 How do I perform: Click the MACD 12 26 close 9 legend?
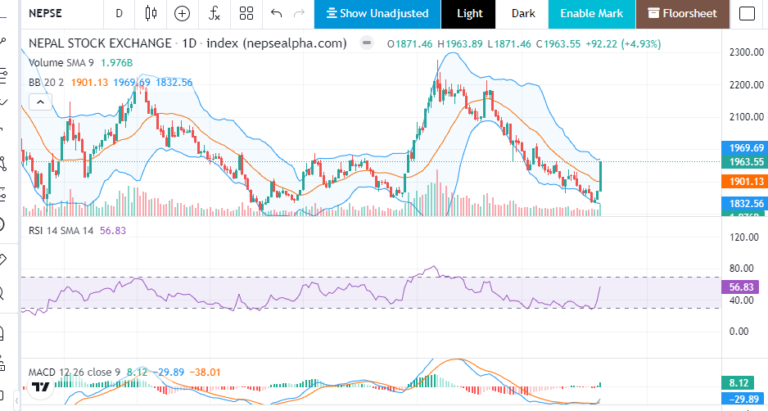click(75, 373)
